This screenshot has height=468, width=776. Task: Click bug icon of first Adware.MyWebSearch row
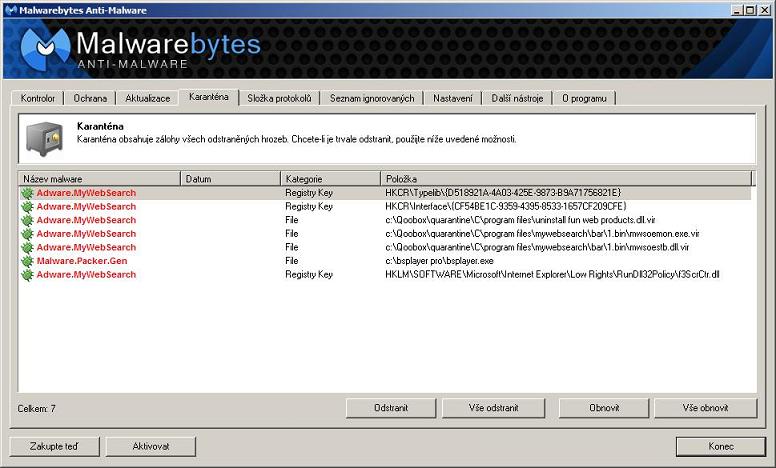pyautogui.click(x=27, y=193)
